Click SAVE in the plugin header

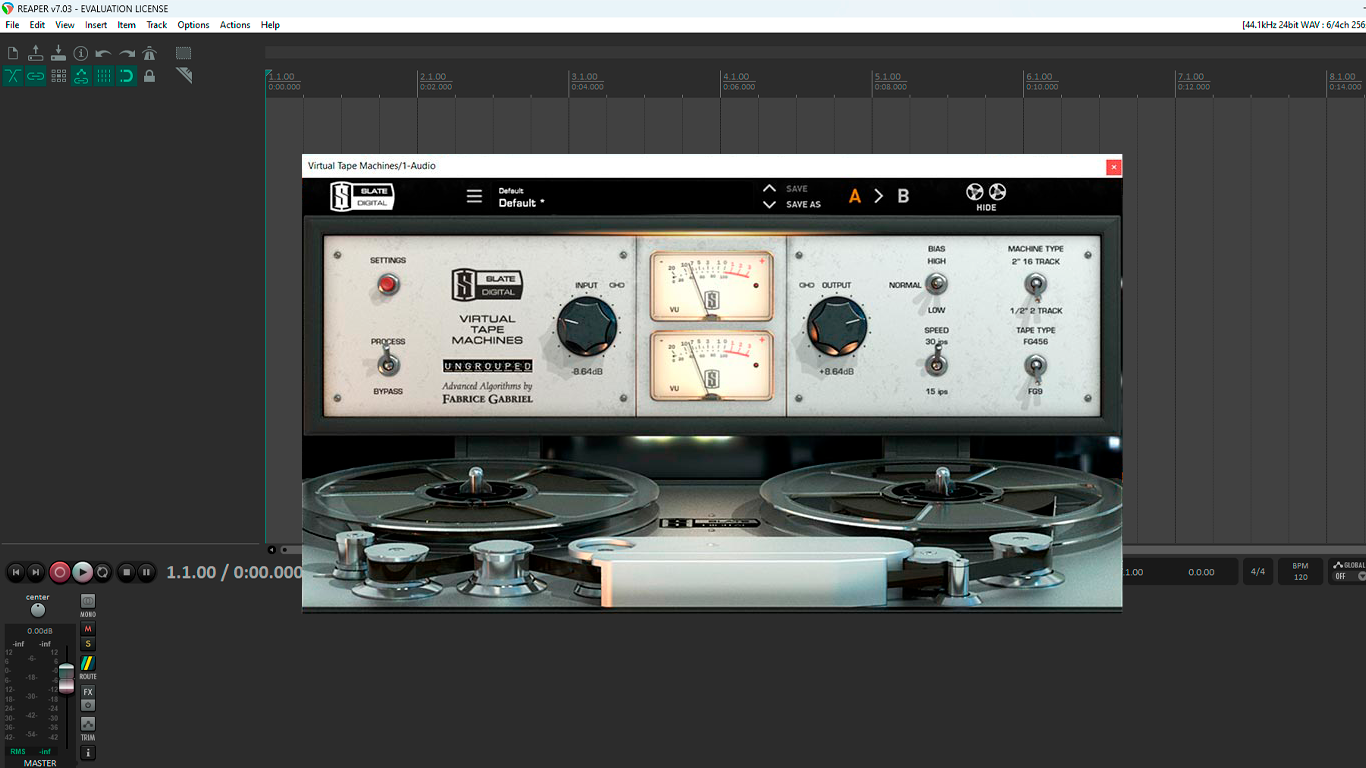tap(797, 189)
